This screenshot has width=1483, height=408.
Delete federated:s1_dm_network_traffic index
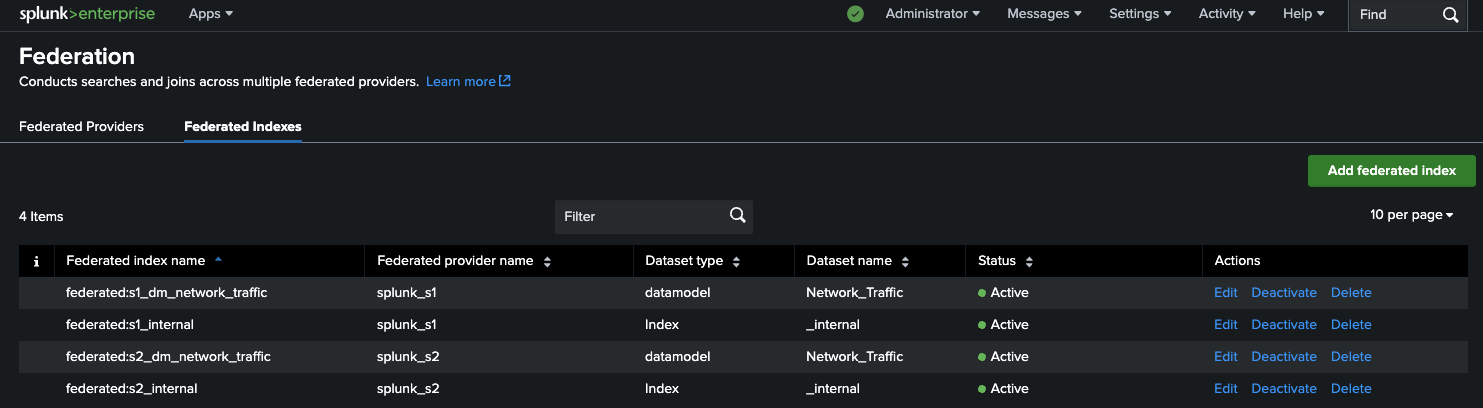pos(1351,293)
